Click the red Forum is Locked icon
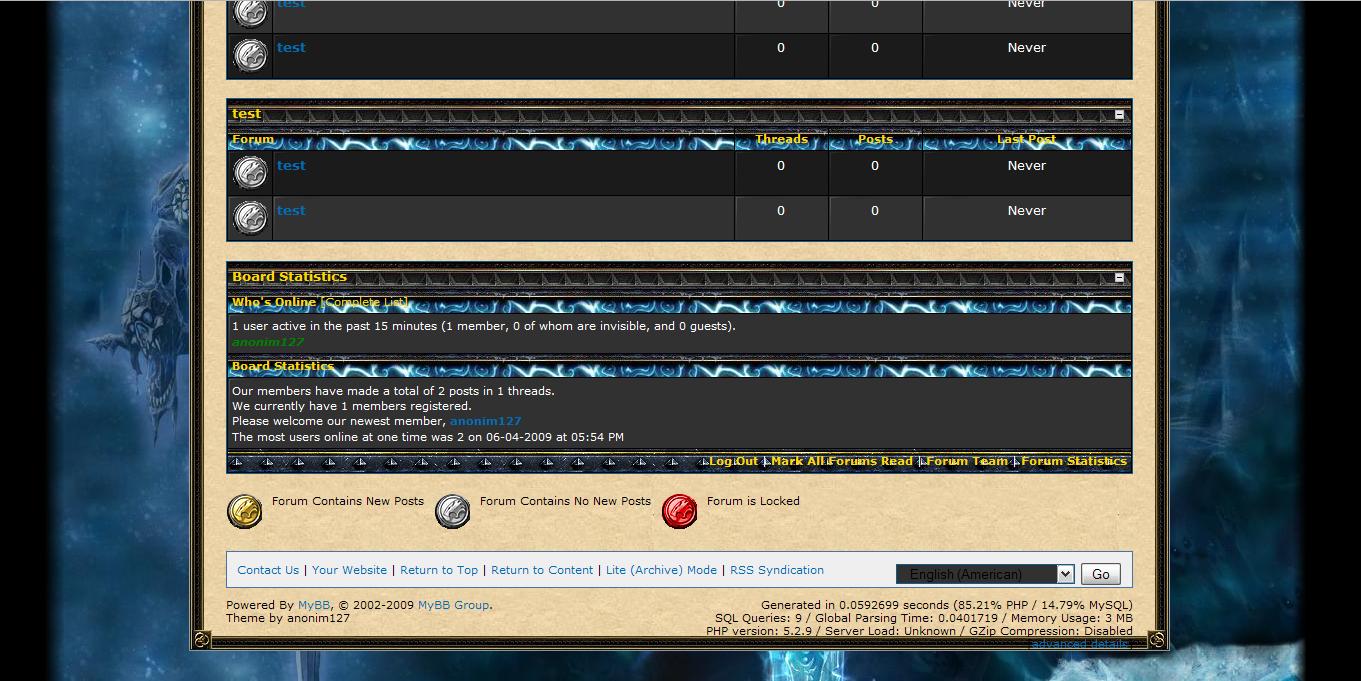This screenshot has width=1361, height=681. click(x=680, y=511)
